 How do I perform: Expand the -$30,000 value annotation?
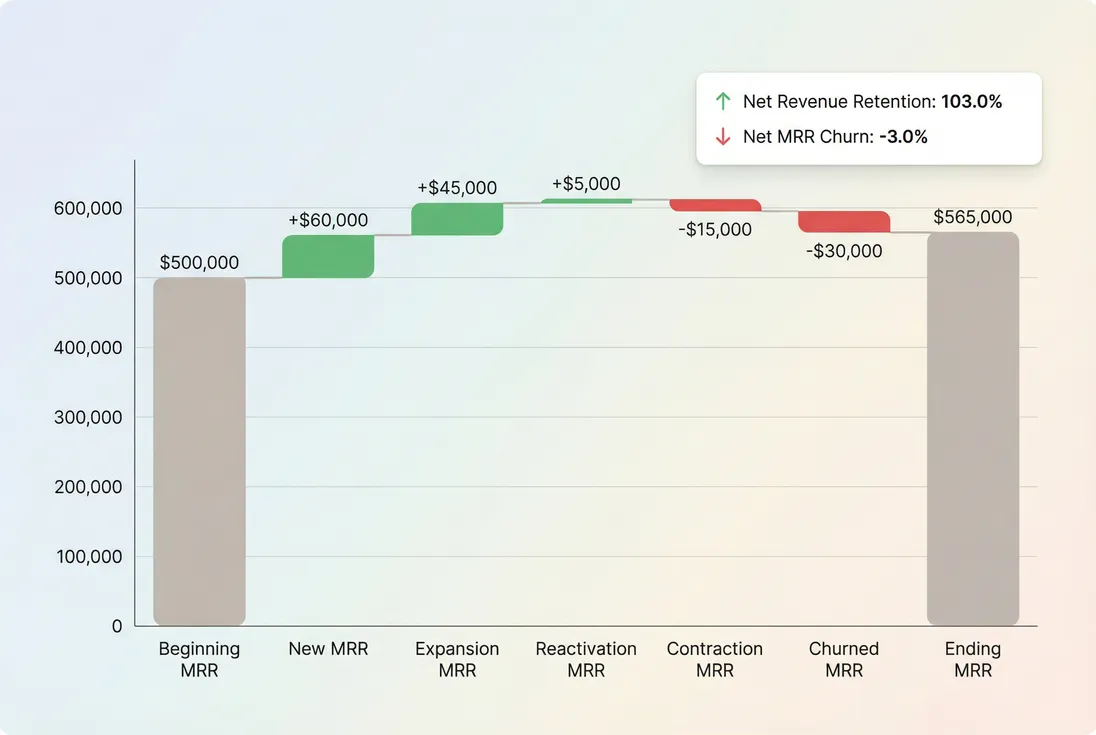pyautogui.click(x=843, y=251)
